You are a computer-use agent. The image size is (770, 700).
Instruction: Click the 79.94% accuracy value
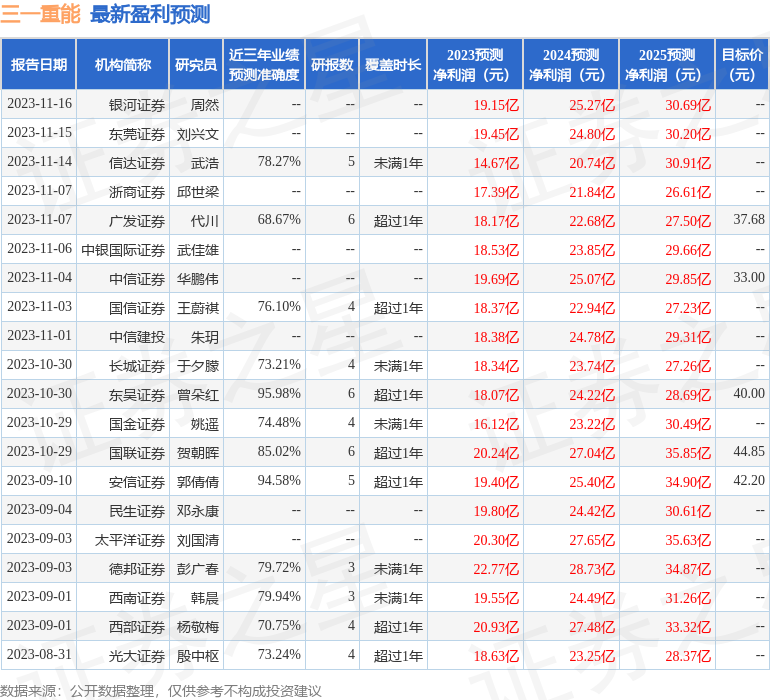point(279,596)
